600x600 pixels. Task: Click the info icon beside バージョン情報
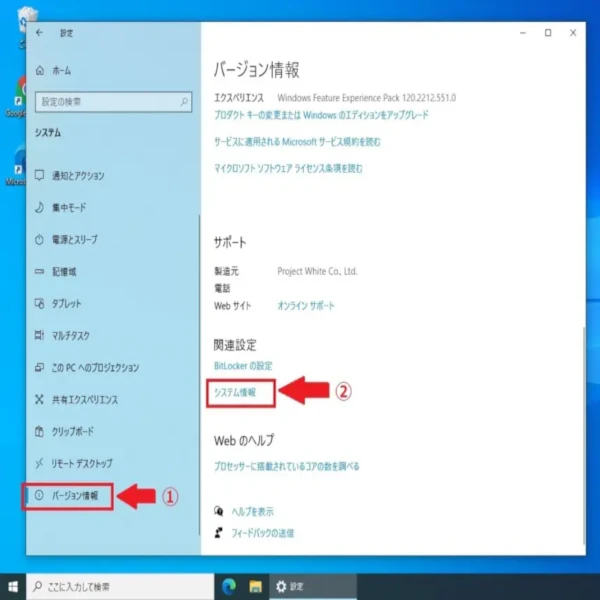(39, 496)
